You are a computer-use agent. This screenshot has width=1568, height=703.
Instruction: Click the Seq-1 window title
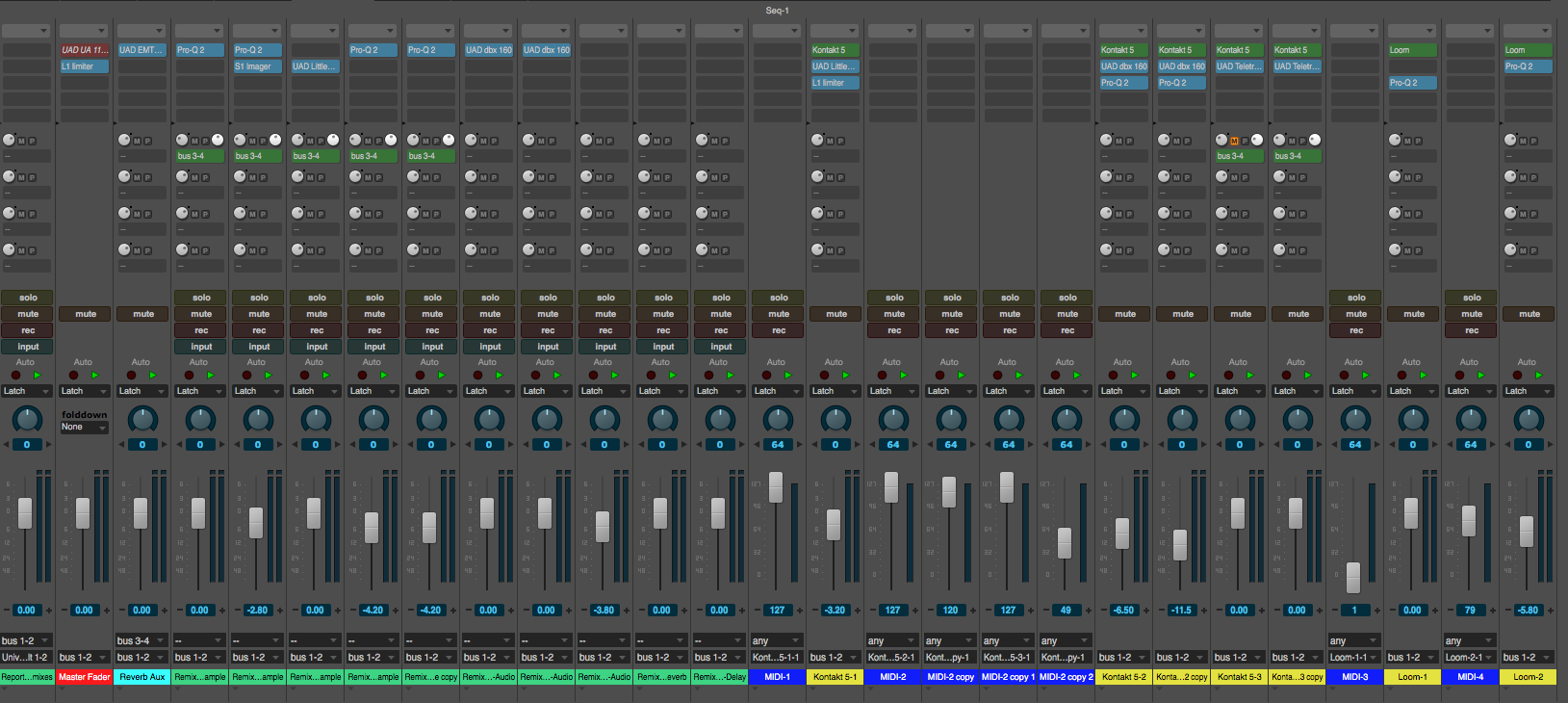pos(777,11)
